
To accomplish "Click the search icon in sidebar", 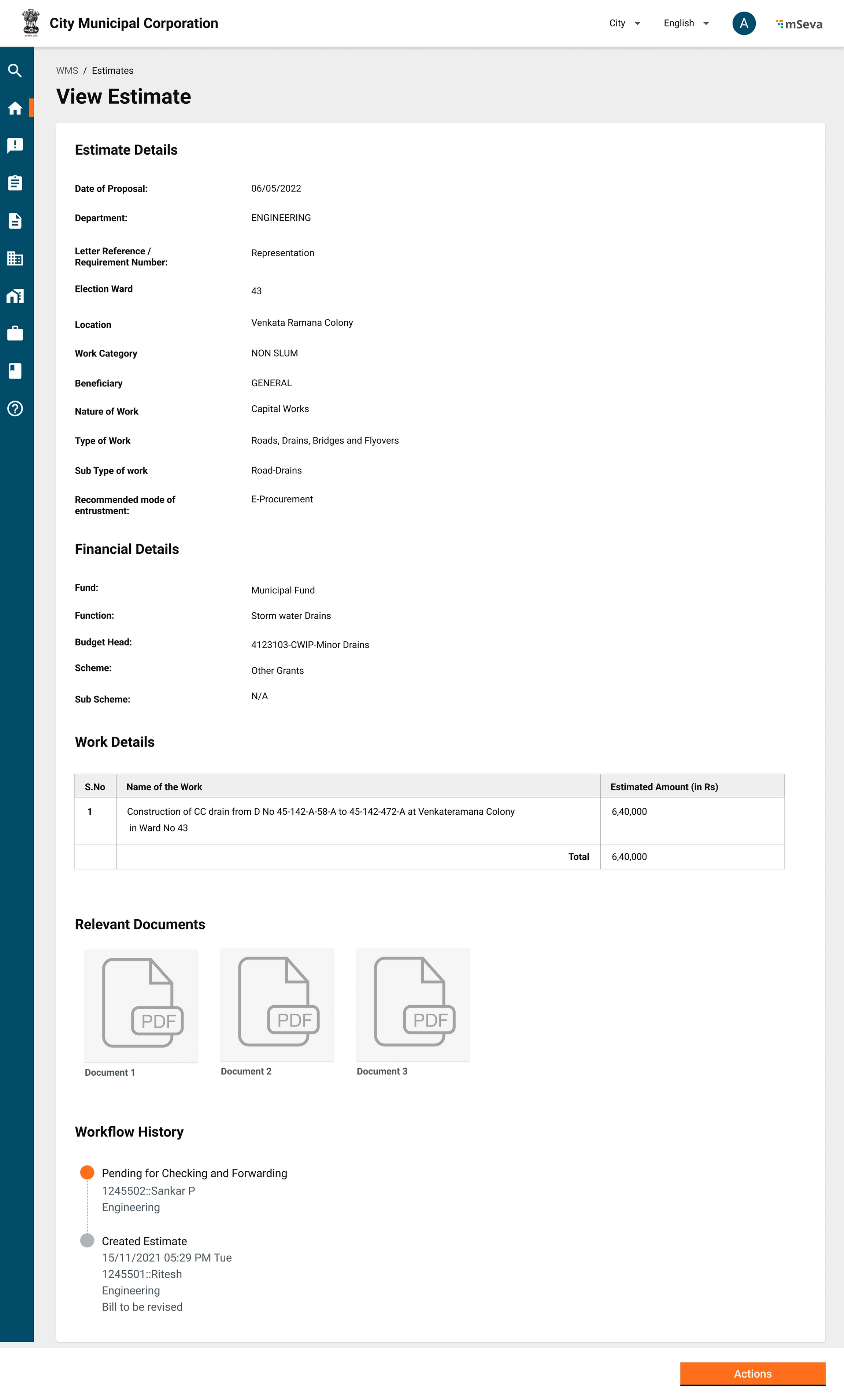I will (15, 70).
